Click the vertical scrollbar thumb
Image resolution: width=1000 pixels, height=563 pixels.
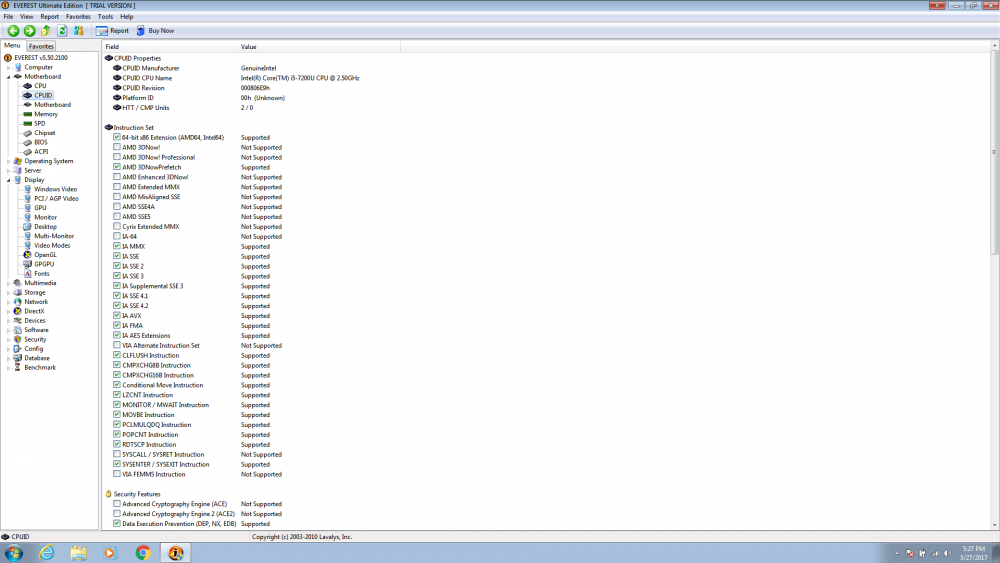tap(994, 153)
